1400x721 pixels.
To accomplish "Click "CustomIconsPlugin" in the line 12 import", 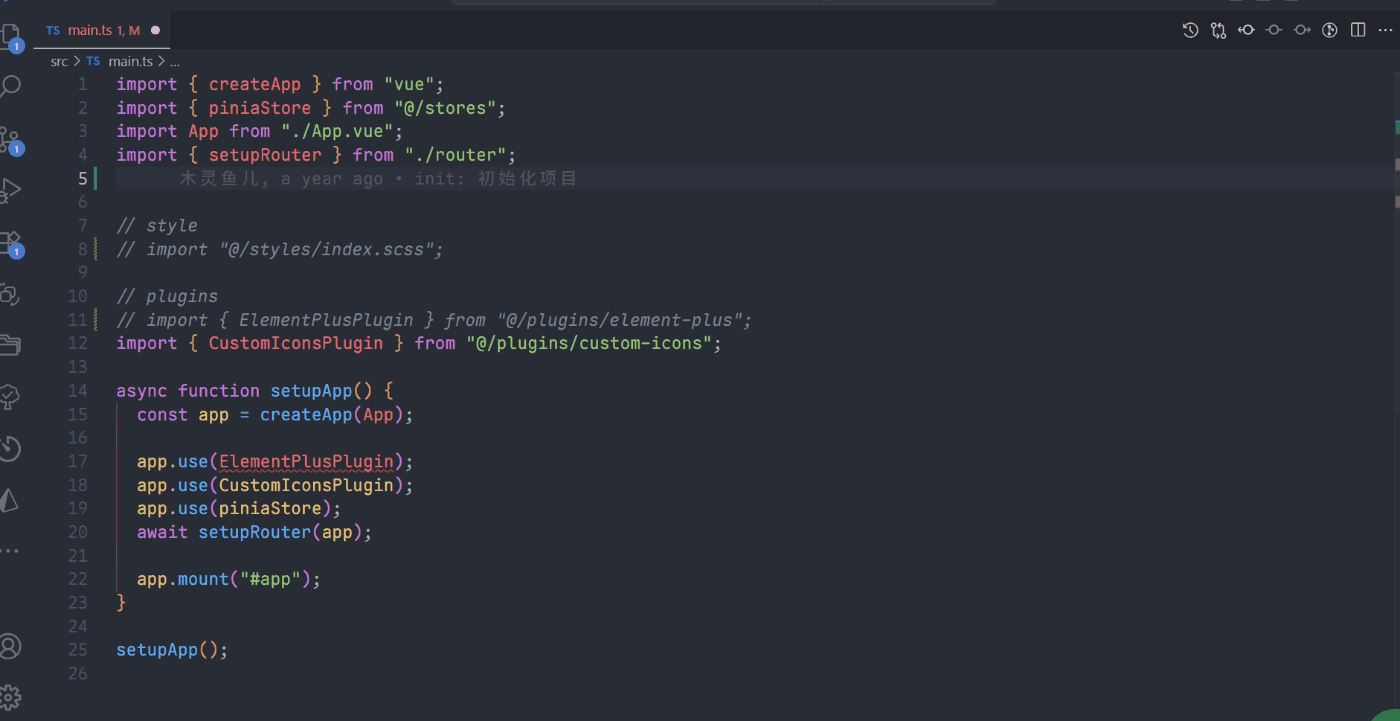I will [296, 344].
